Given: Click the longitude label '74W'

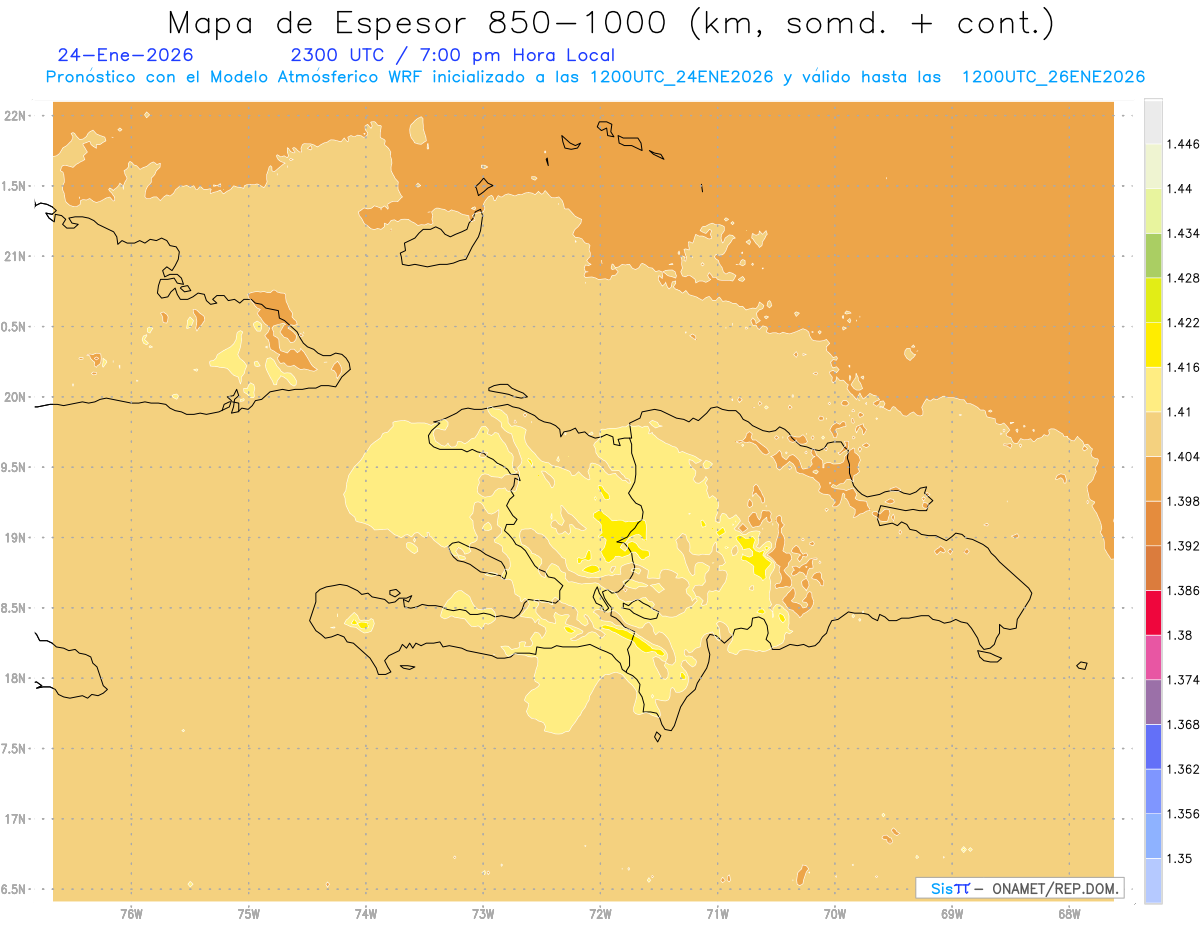Looking at the screenshot, I should tap(366, 913).
